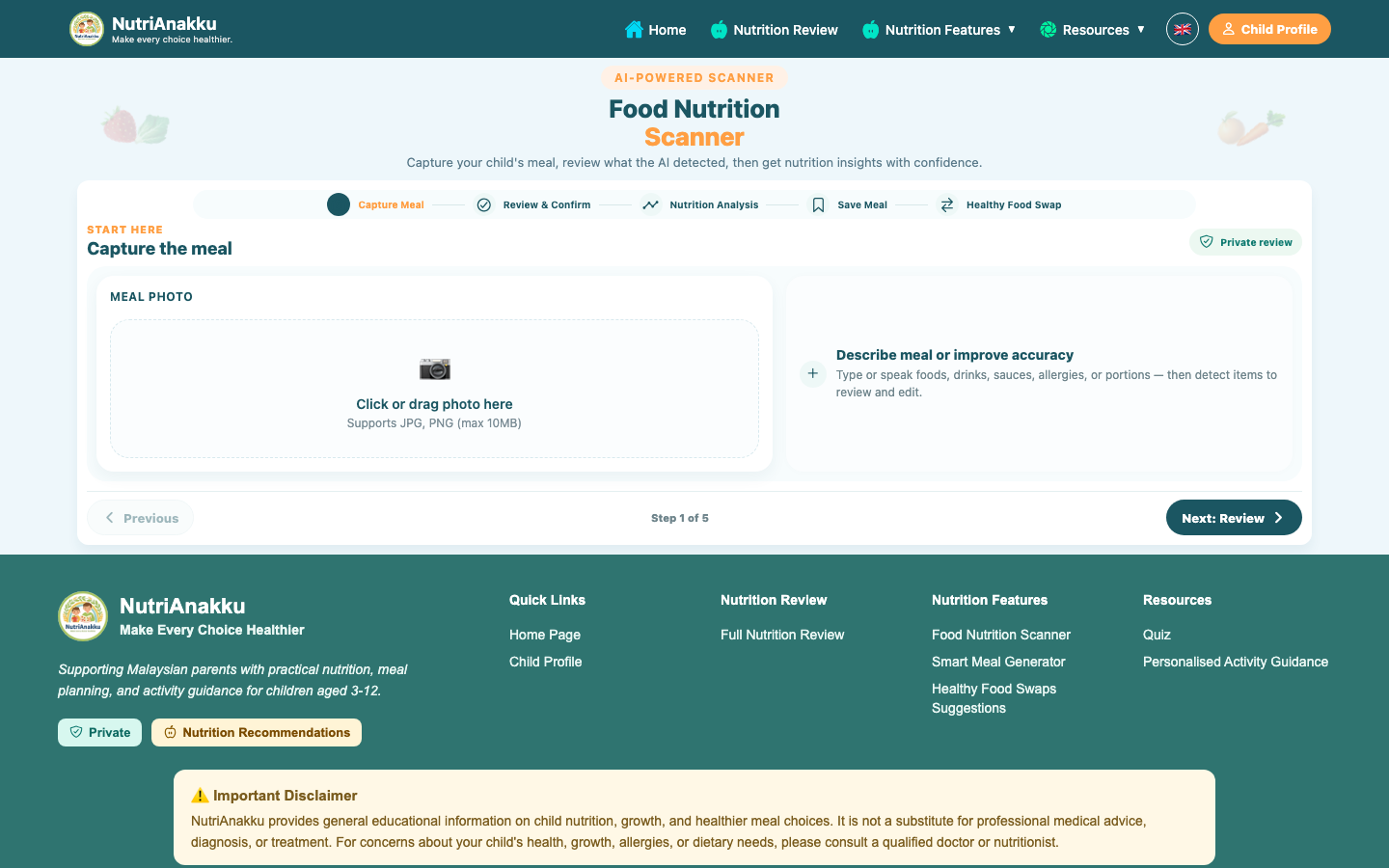This screenshot has height=868, width=1389.
Task: Click the footer NutriAnakku logo image
Action: click(x=83, y=616)
